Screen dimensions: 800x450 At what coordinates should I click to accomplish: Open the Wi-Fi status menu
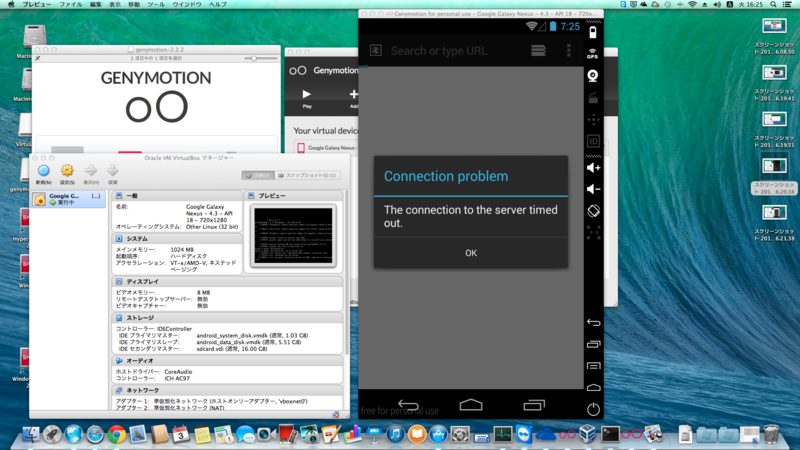(x=692, y=4)
